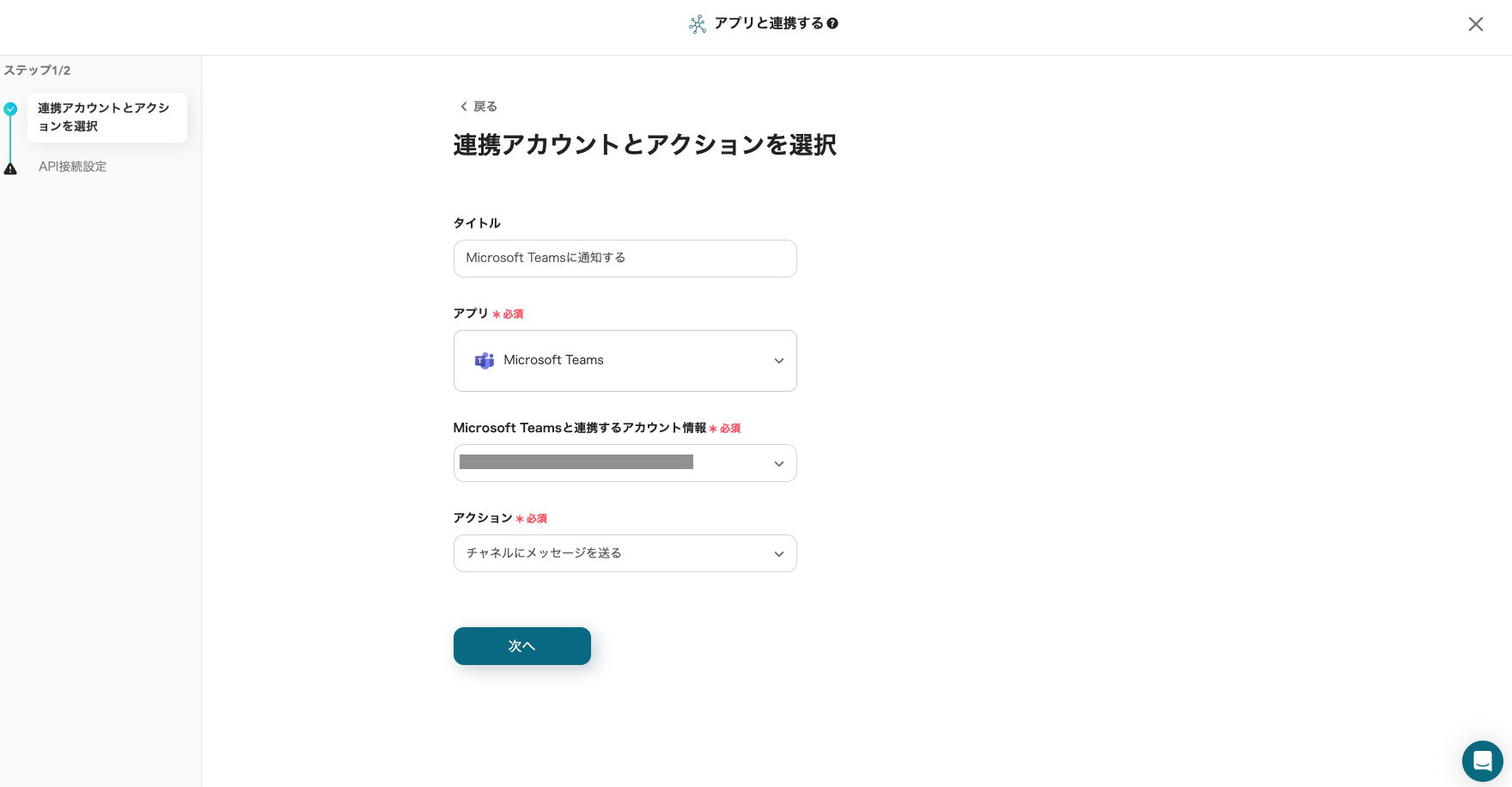Click the warning triangle step icon
The width and height of the screenshot is (1512, 787).
(10, 168)
